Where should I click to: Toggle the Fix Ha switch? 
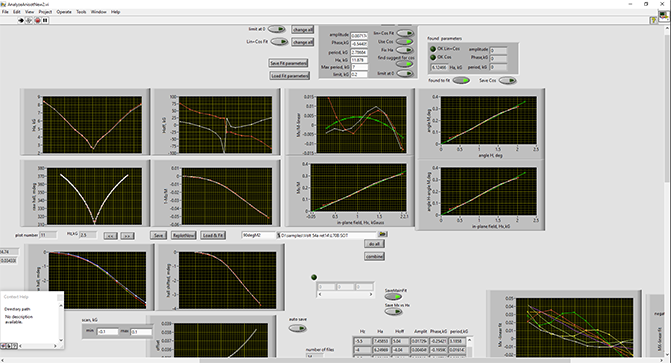[x=404, y=50]
